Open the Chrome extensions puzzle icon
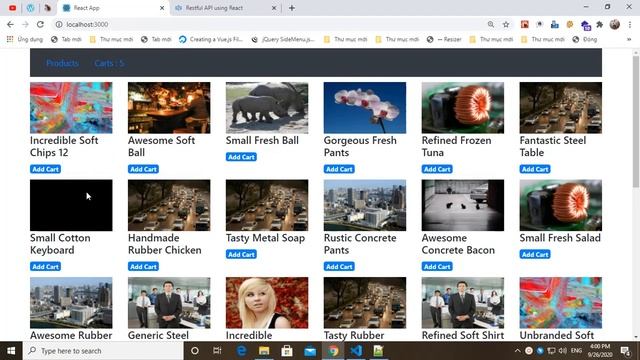The width and height of the screenshot is (640, 360). click(600, 24)
